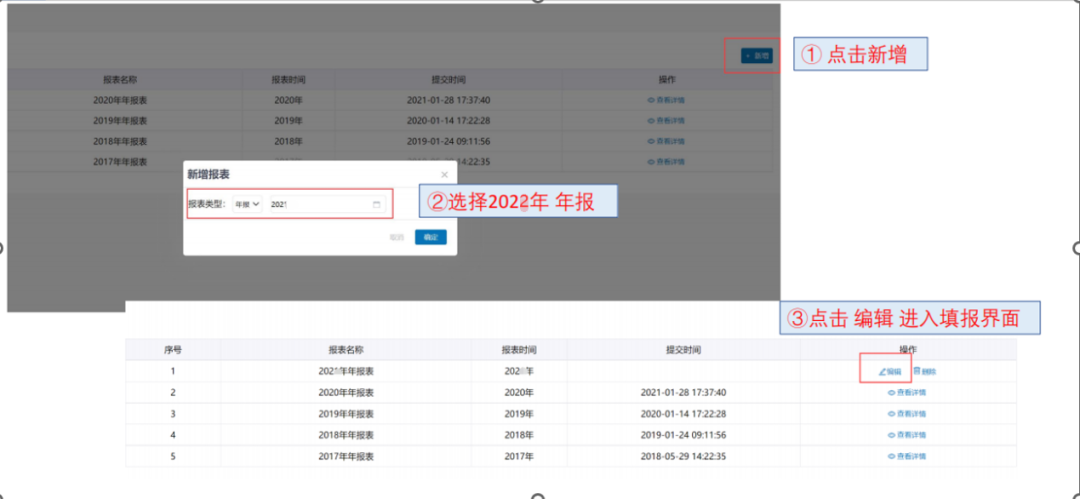Click the 报表名称 column header in the lower table
The width and height of the screenshot is (1080, 499).
[x=345, y=350]
